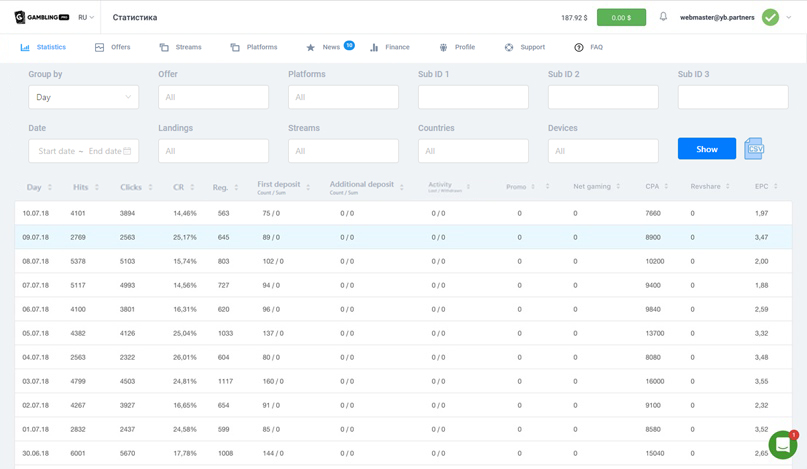Image resolution: width=807 pixels, height=469 pixels.
Task: Open the Countries filter dropdown
Action: tap(473, 151)
